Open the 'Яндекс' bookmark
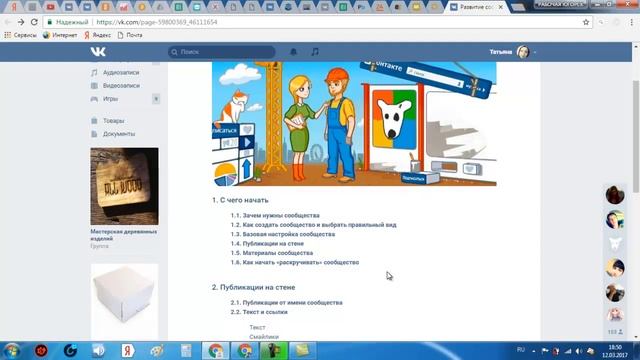This screenshot has width=640, height=360. click(x=98, y=35)
